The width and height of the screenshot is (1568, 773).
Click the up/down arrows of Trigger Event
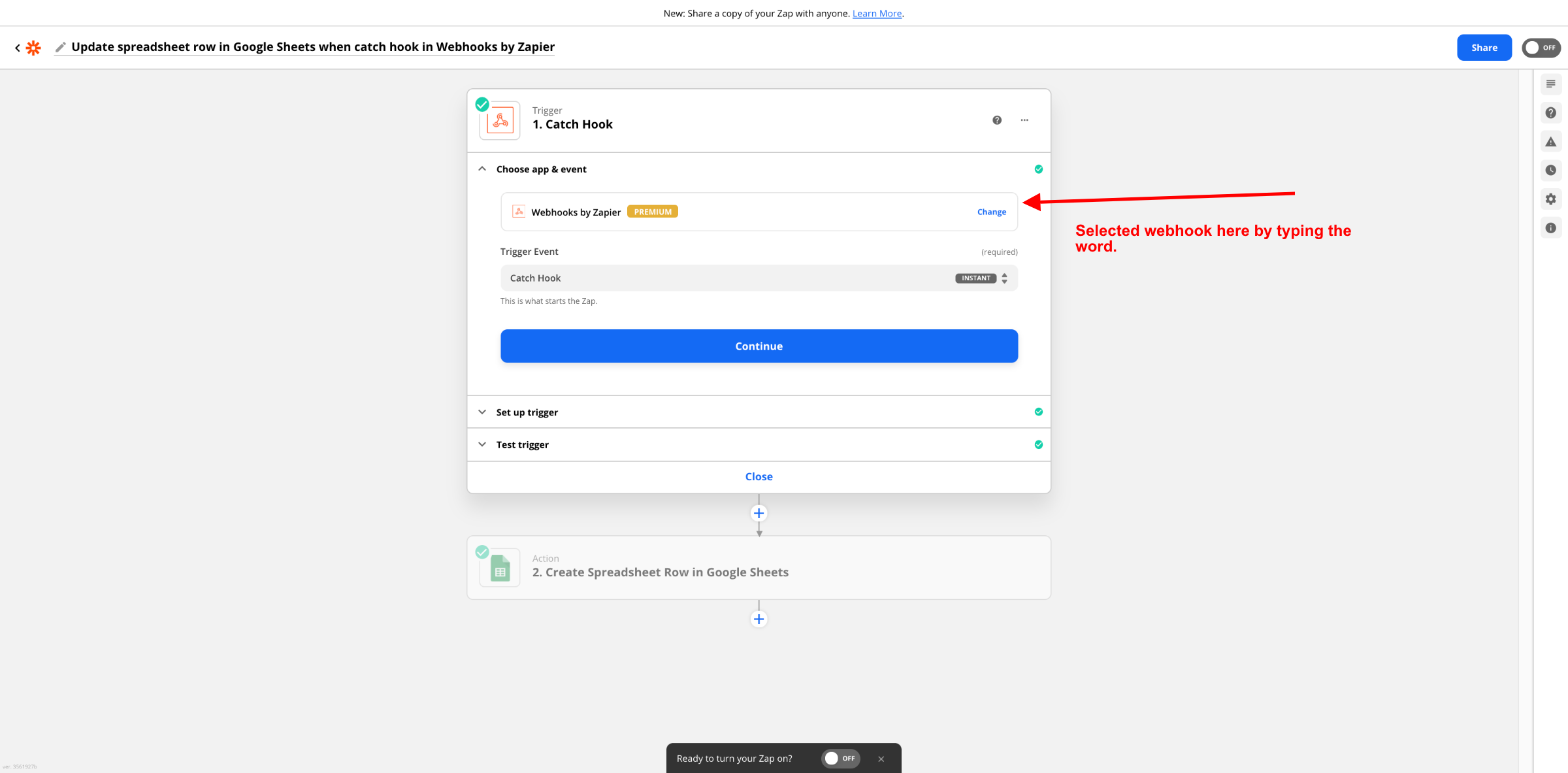click(1004, 278)
